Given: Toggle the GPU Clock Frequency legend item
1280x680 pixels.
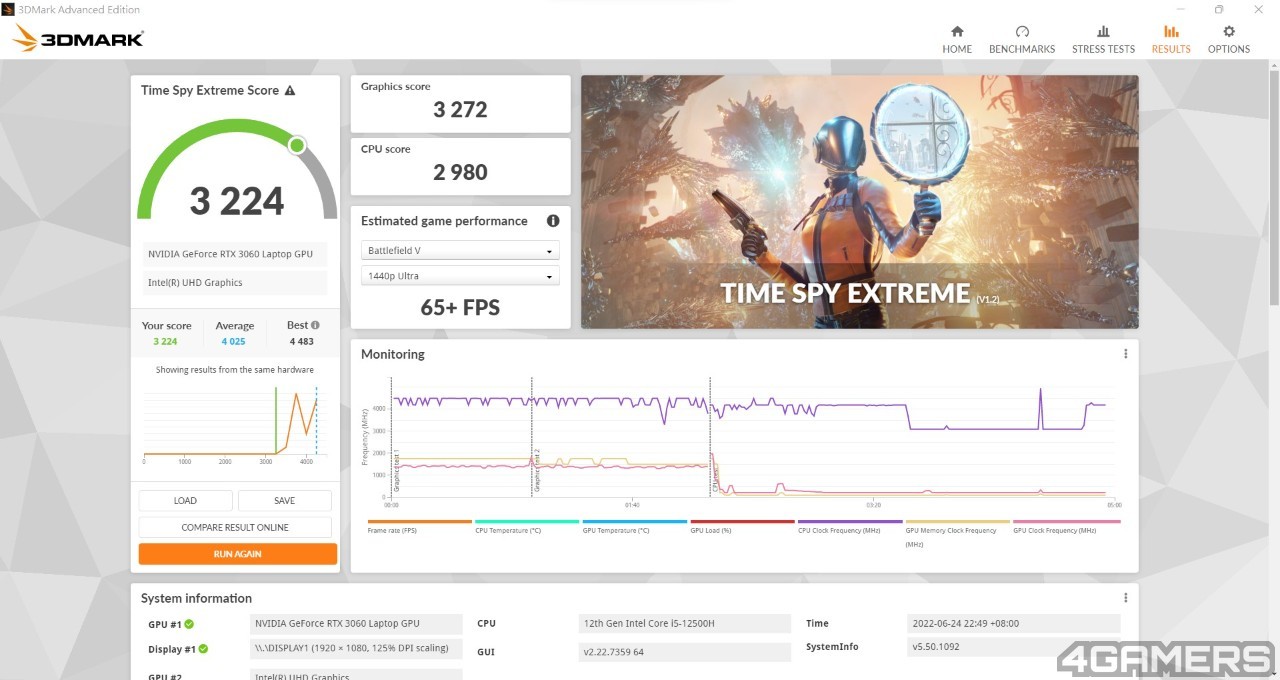Looking at the screenshot, I should pos(1066,527).
